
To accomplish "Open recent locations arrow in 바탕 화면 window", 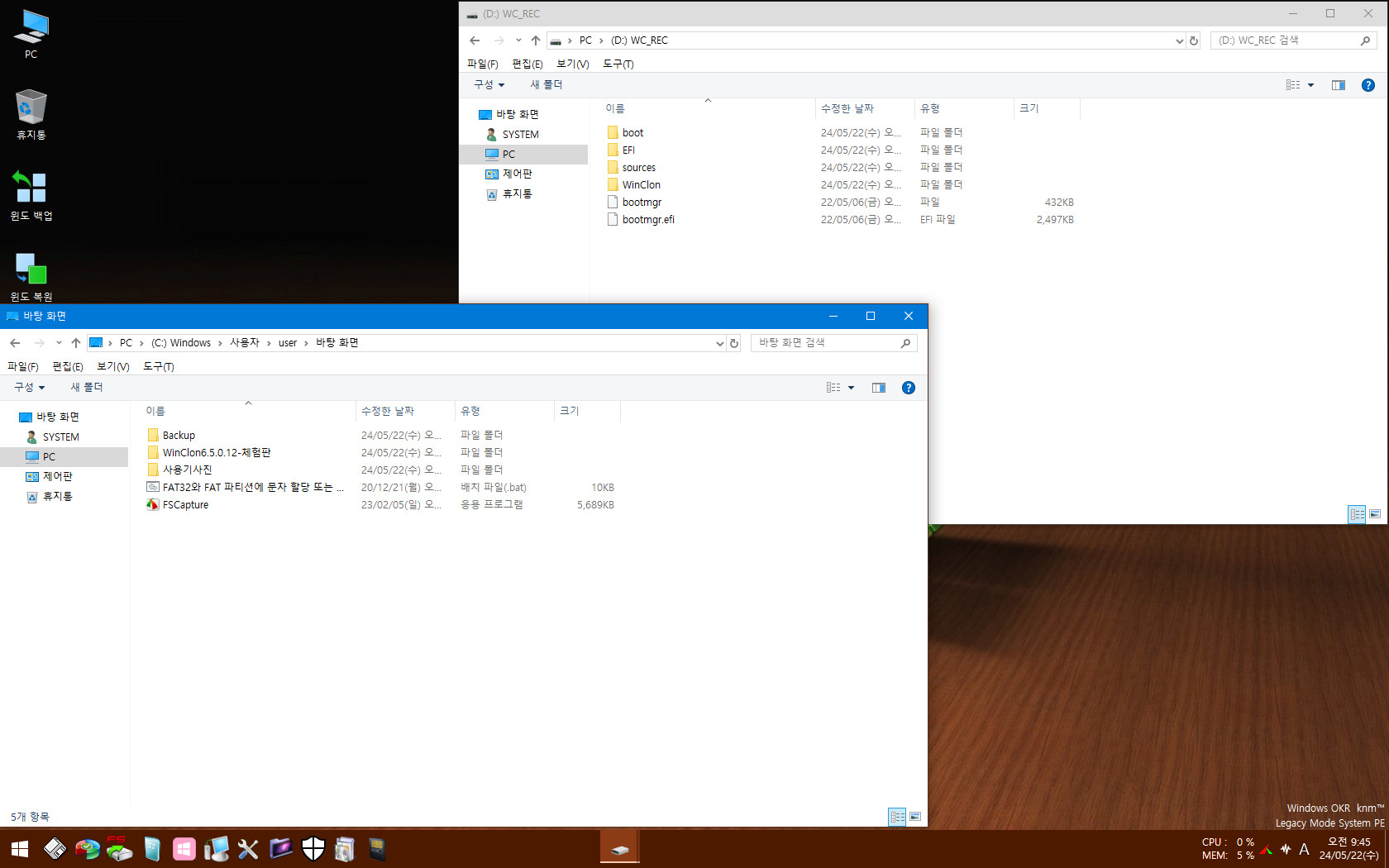I will [x=59, y=343].
